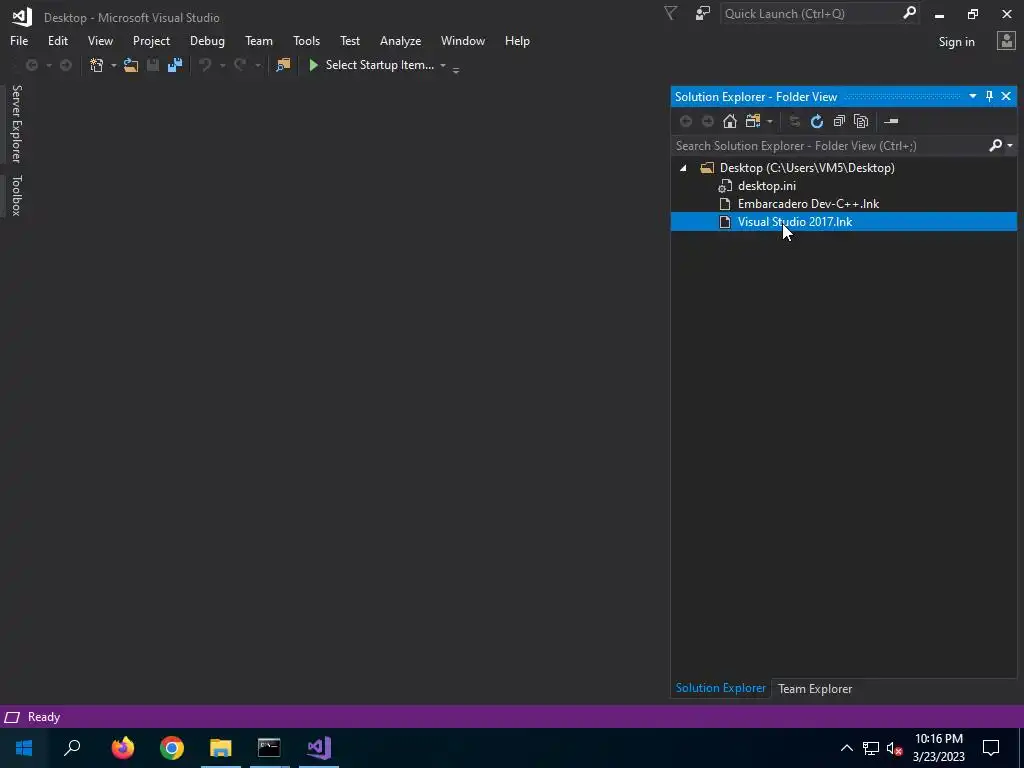Open the Edit menu

pyautogui.click(x=57, y=40)
